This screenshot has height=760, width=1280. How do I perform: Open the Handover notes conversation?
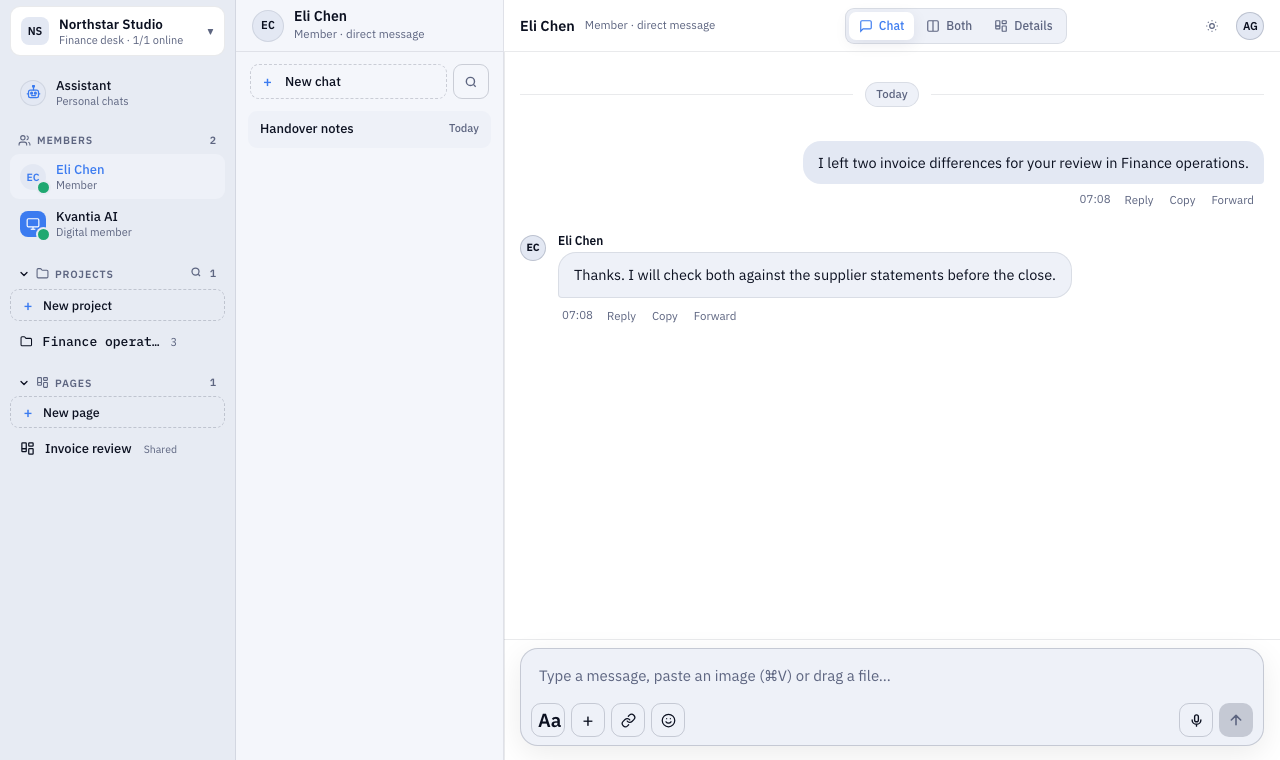[370, 129]
